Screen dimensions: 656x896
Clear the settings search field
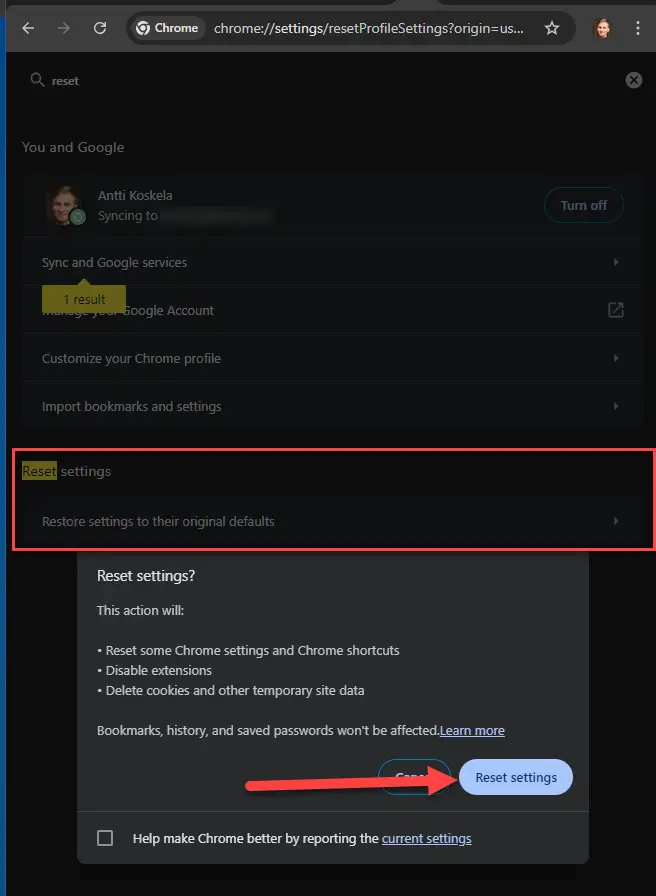tap(633, 81)
